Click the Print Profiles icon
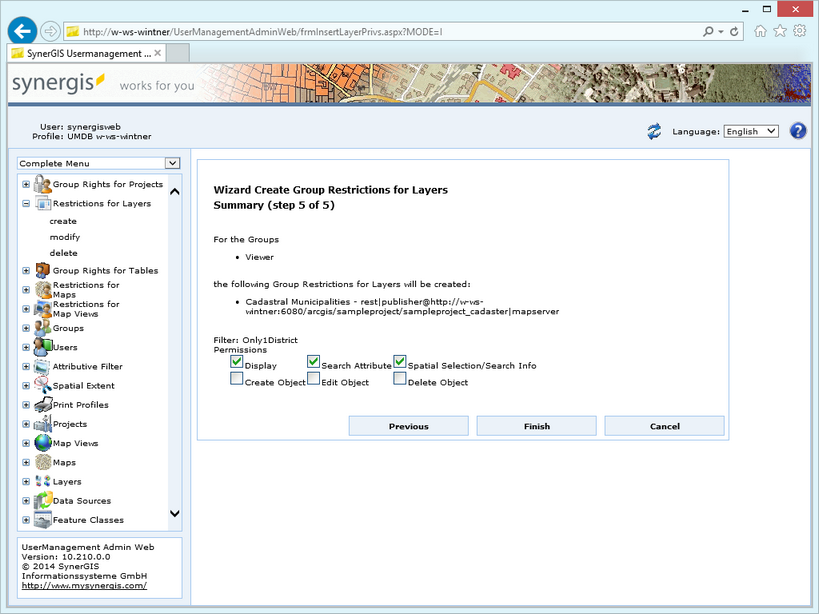This screenshot has height=614, width=819. (x=40, y=404)
